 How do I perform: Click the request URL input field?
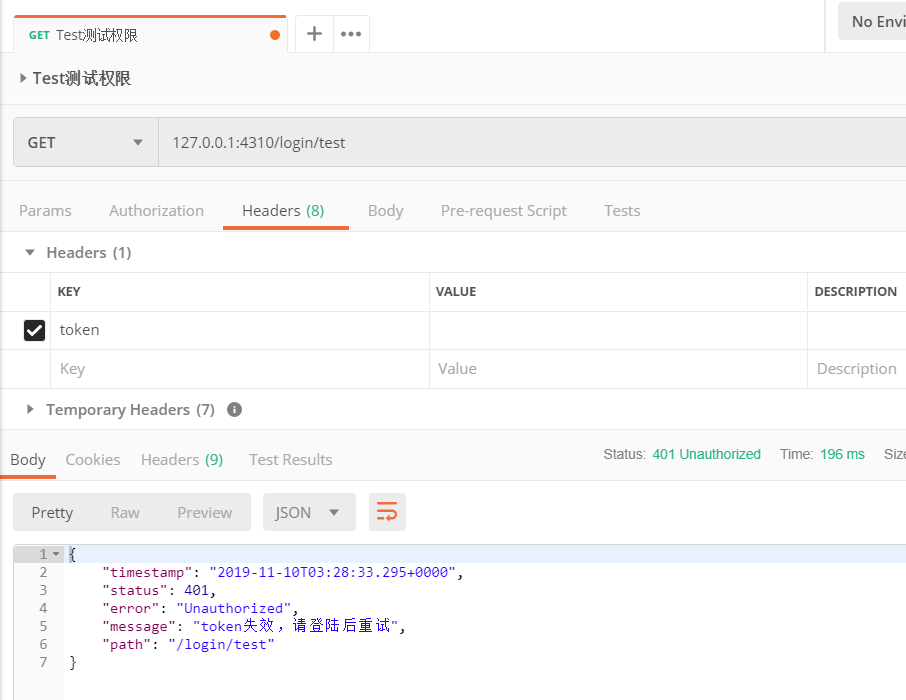click(x=400, y=142)
